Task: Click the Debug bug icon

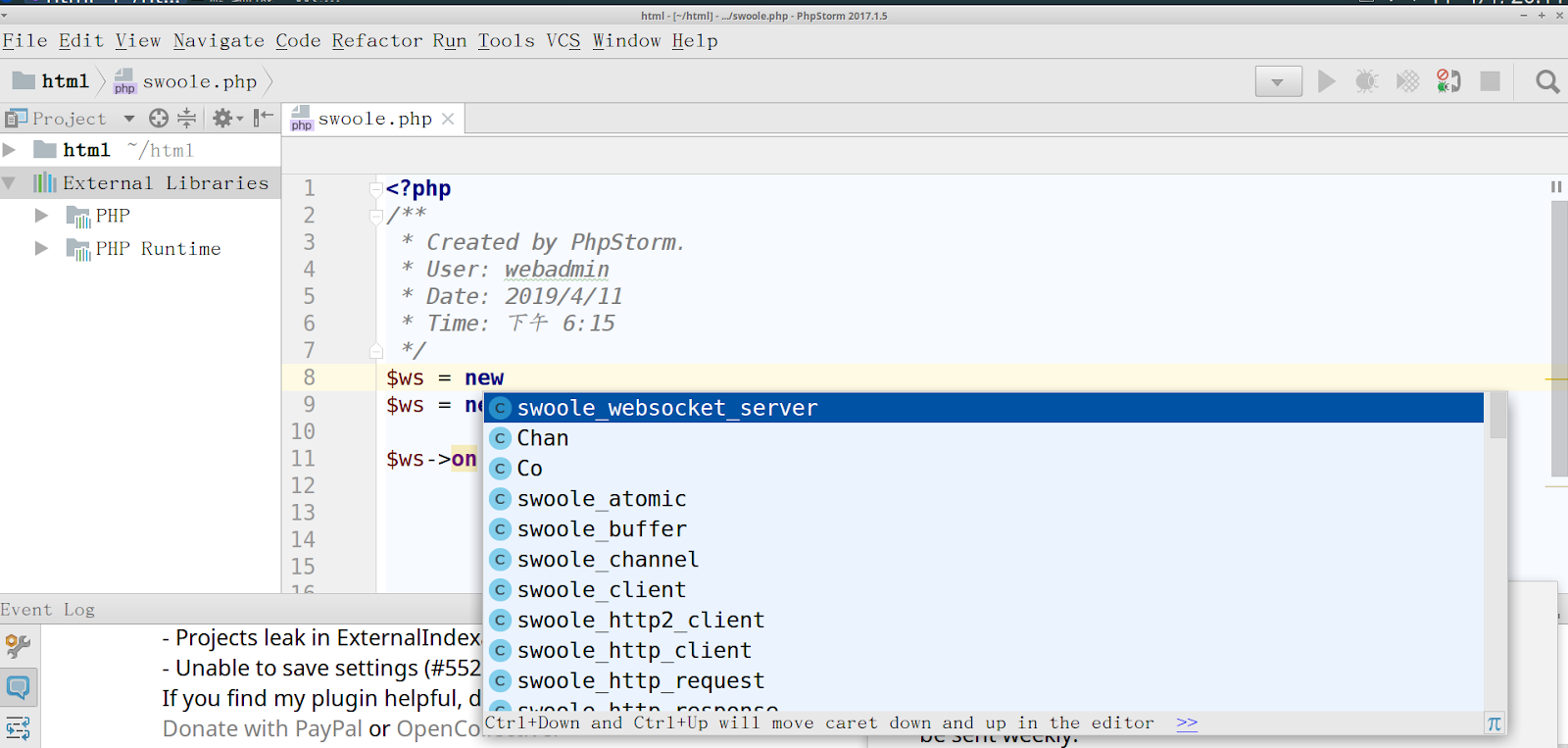Action: [1367, 81]
